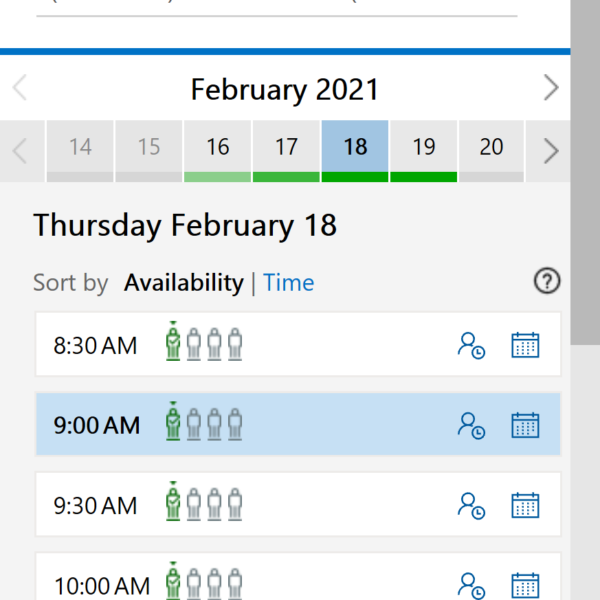Screen dimensions: 600x600
Task: Click calendar icon in 9:30 AM row
Action: (x=525, y=505)
